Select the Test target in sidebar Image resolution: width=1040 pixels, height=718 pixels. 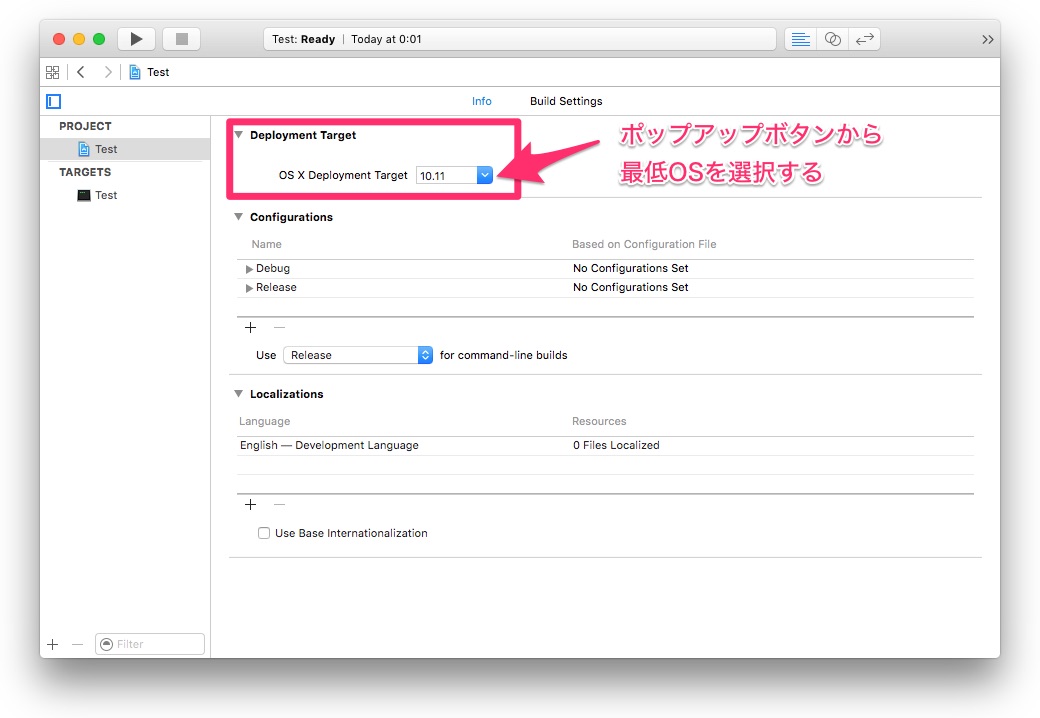(x=125, y=195)
